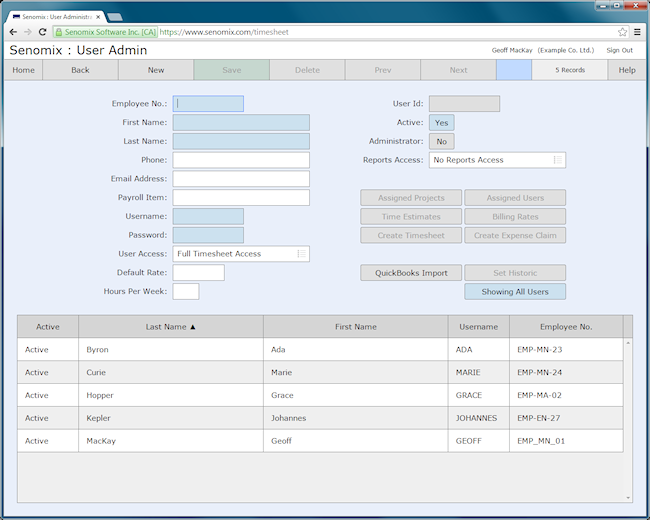Click into the First Name field
The width and height of the screenshot is (650, 520).
[241, 123]
